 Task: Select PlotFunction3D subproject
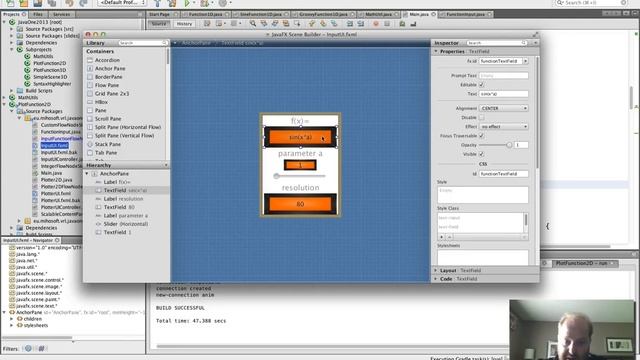[49, 70]
